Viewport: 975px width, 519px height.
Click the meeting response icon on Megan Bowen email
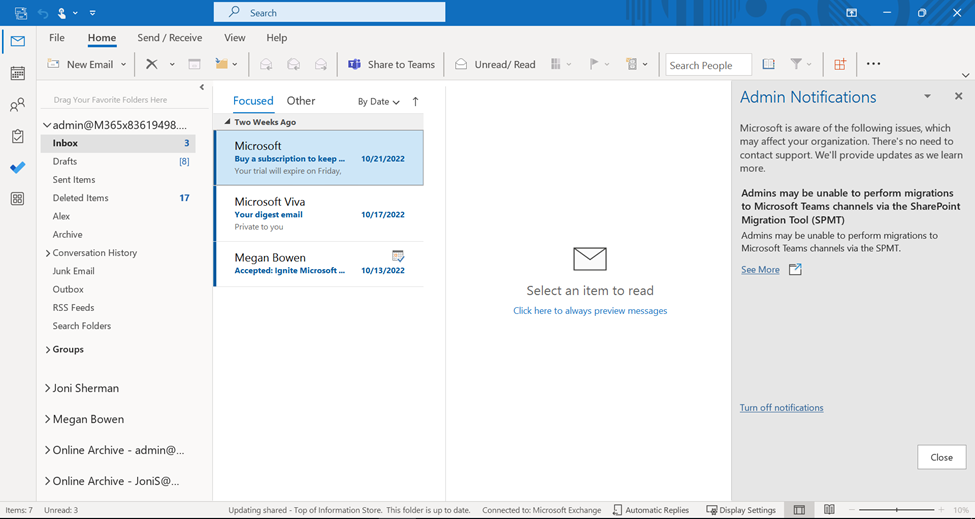[x=398, y=255]
